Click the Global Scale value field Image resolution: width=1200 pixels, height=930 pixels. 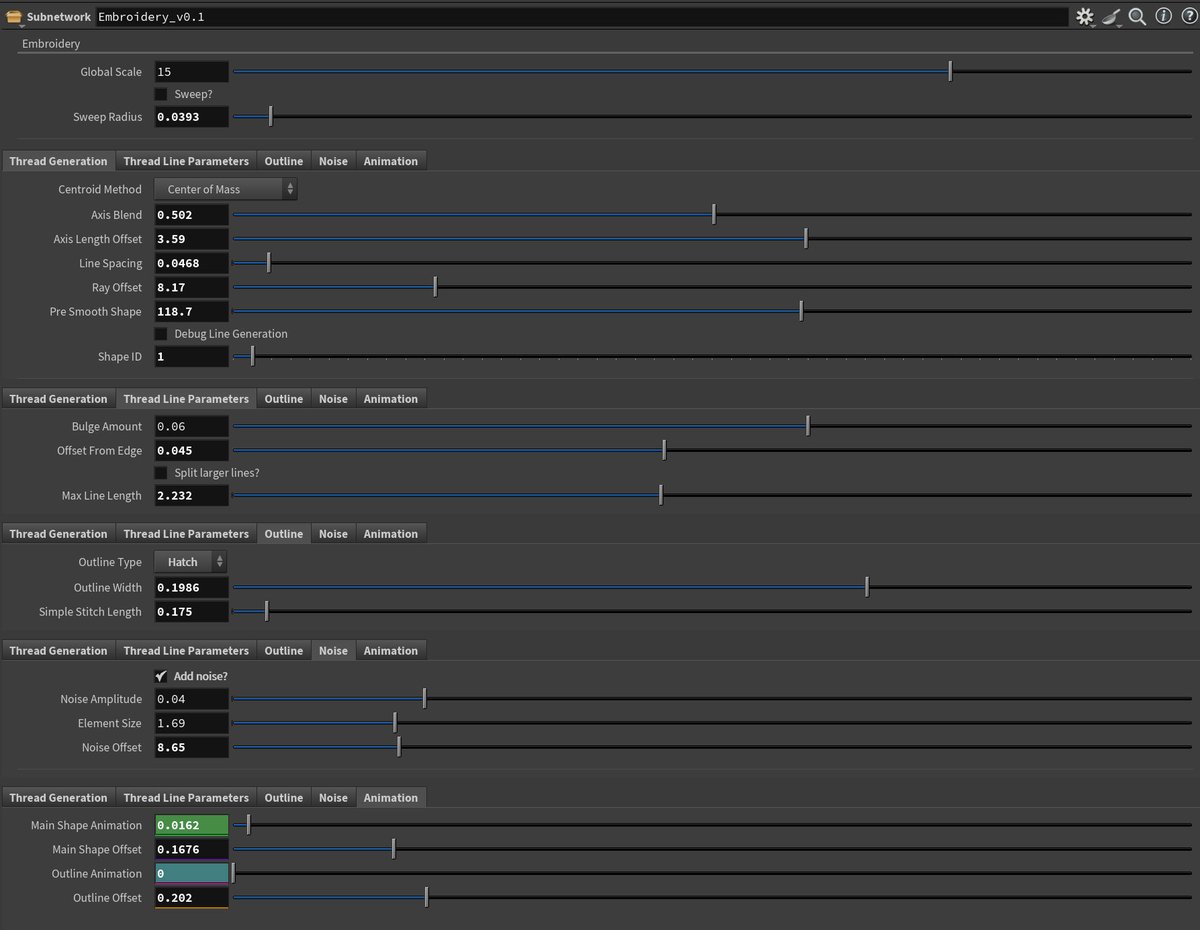pos(191,72)
